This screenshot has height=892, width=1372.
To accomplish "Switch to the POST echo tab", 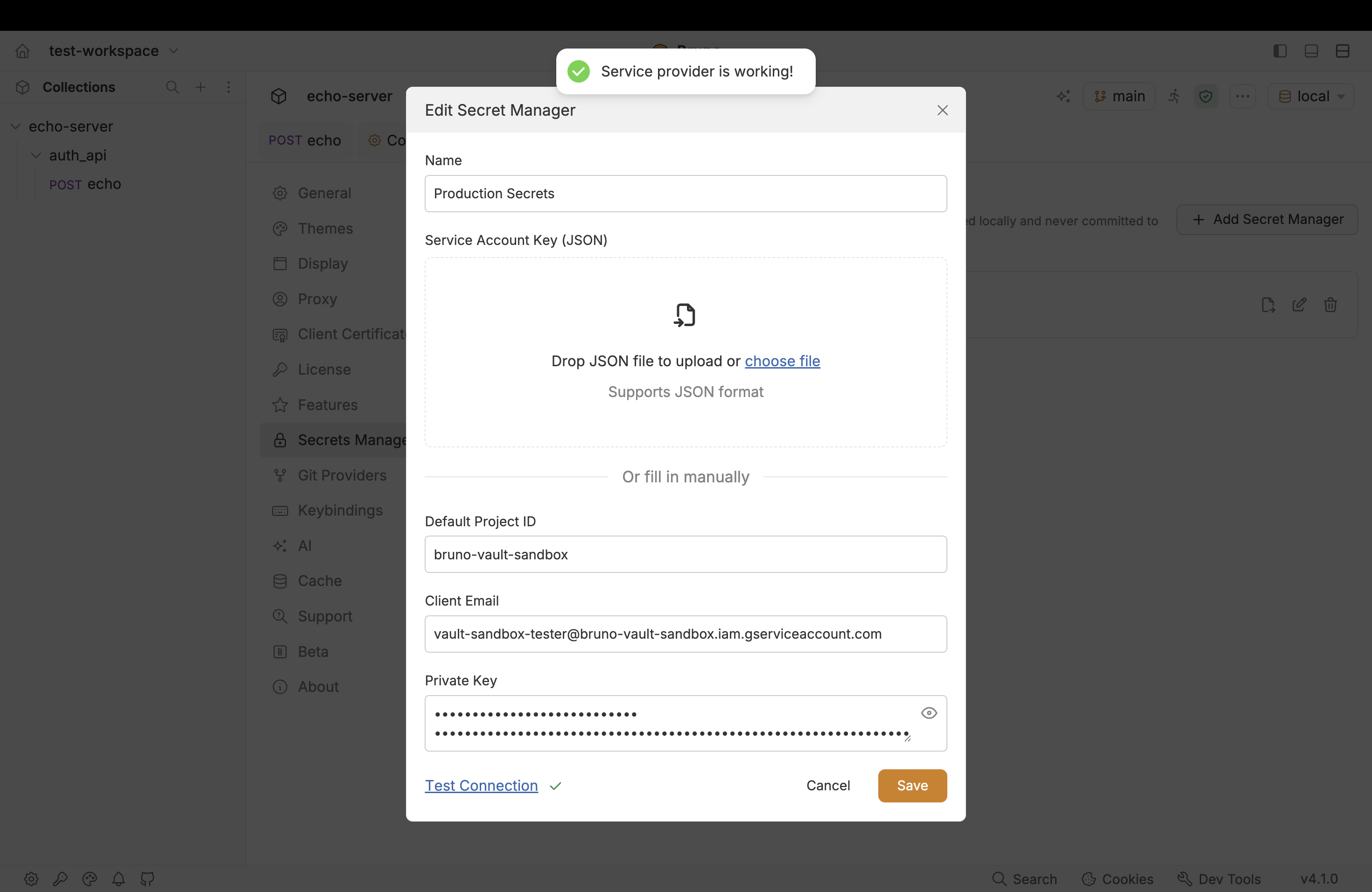I will click(x=304, y=140).
